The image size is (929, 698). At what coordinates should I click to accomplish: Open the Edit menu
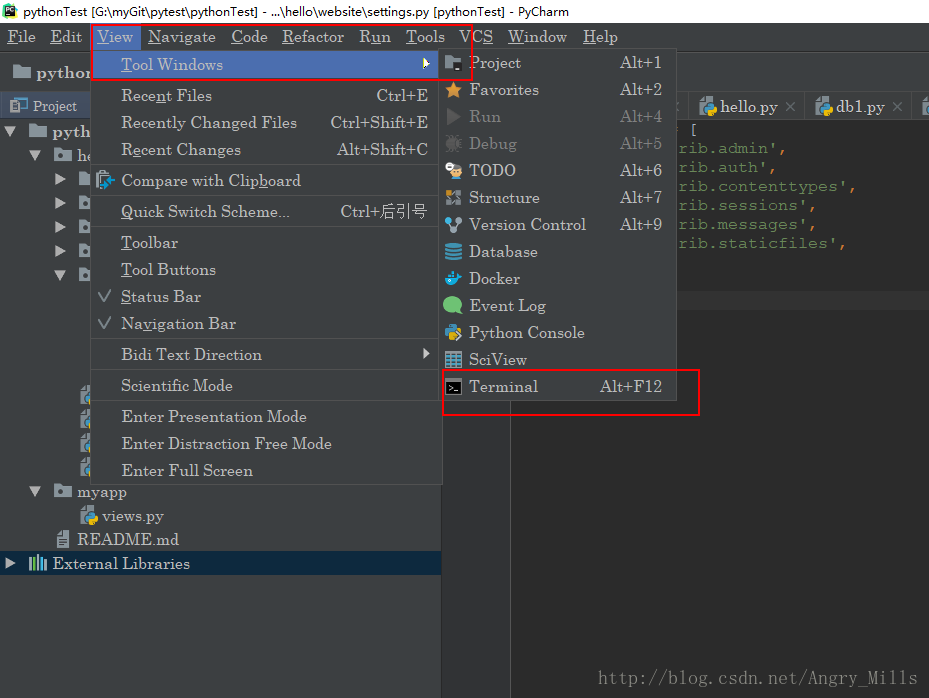(66, 37)
